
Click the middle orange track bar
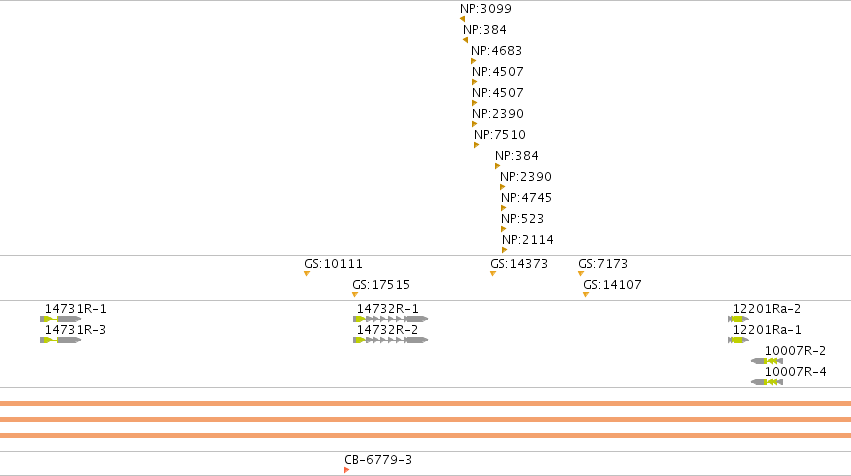click(x=426, y=420)
